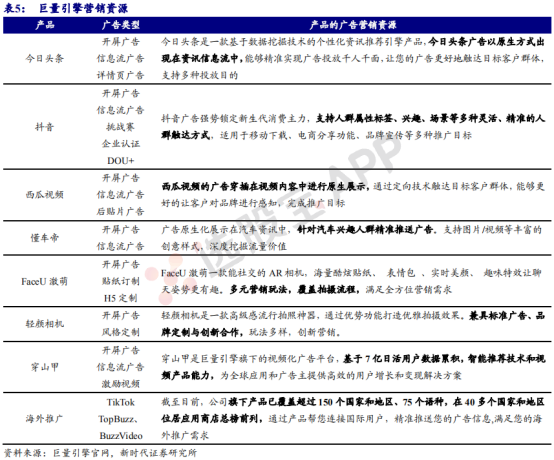Select 挑战赛 ad type under 抖音
Viewport: 554px width, 460px height.
point(121,127)
